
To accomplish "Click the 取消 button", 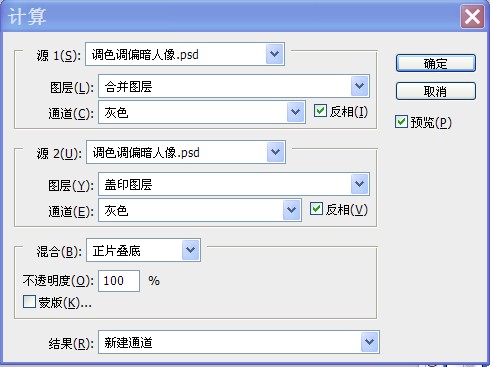I will point(436,91).
